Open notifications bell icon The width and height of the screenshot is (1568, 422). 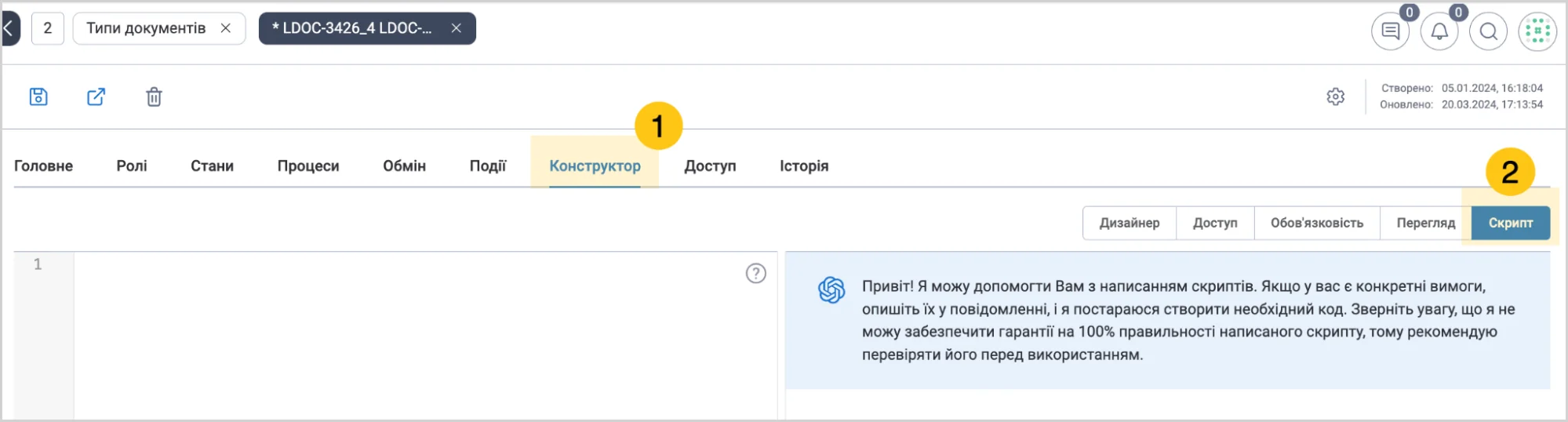(1439, 31)
